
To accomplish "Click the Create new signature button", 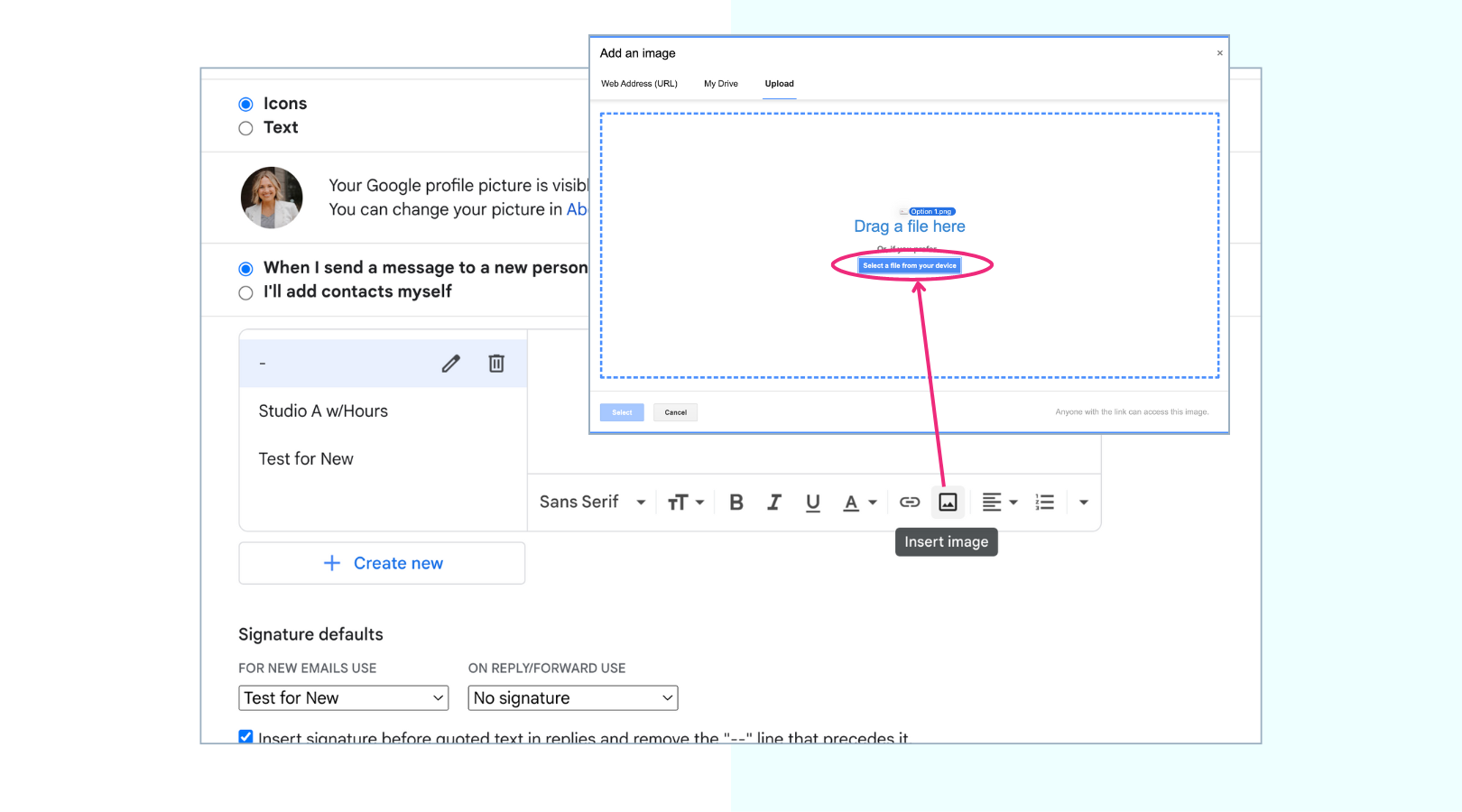I will pyautogui.click(x=382, y=562).
